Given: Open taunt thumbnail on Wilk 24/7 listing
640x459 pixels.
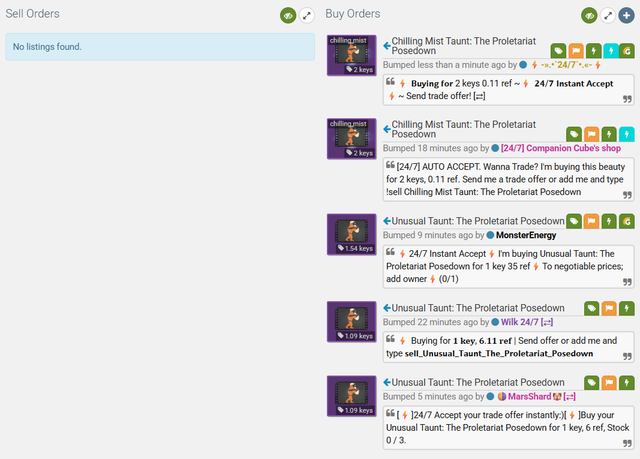Looking at the screenshot, I should (351, 322).
